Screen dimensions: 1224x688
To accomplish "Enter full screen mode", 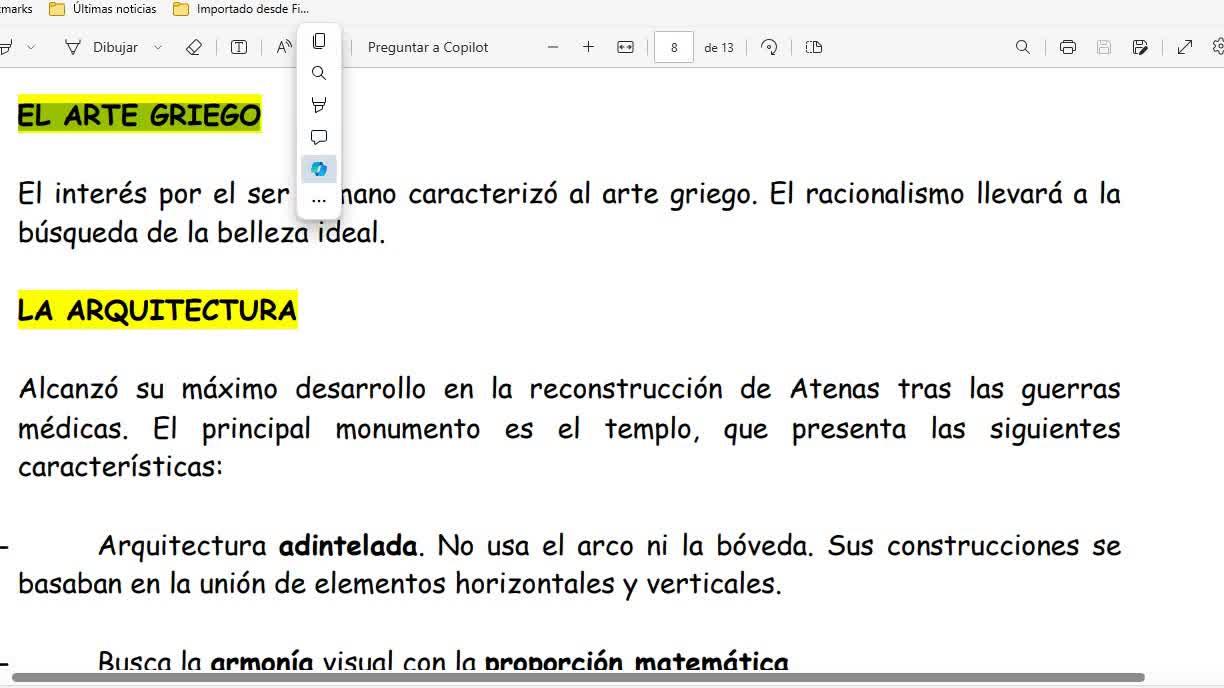I will tap(1185, 47).
